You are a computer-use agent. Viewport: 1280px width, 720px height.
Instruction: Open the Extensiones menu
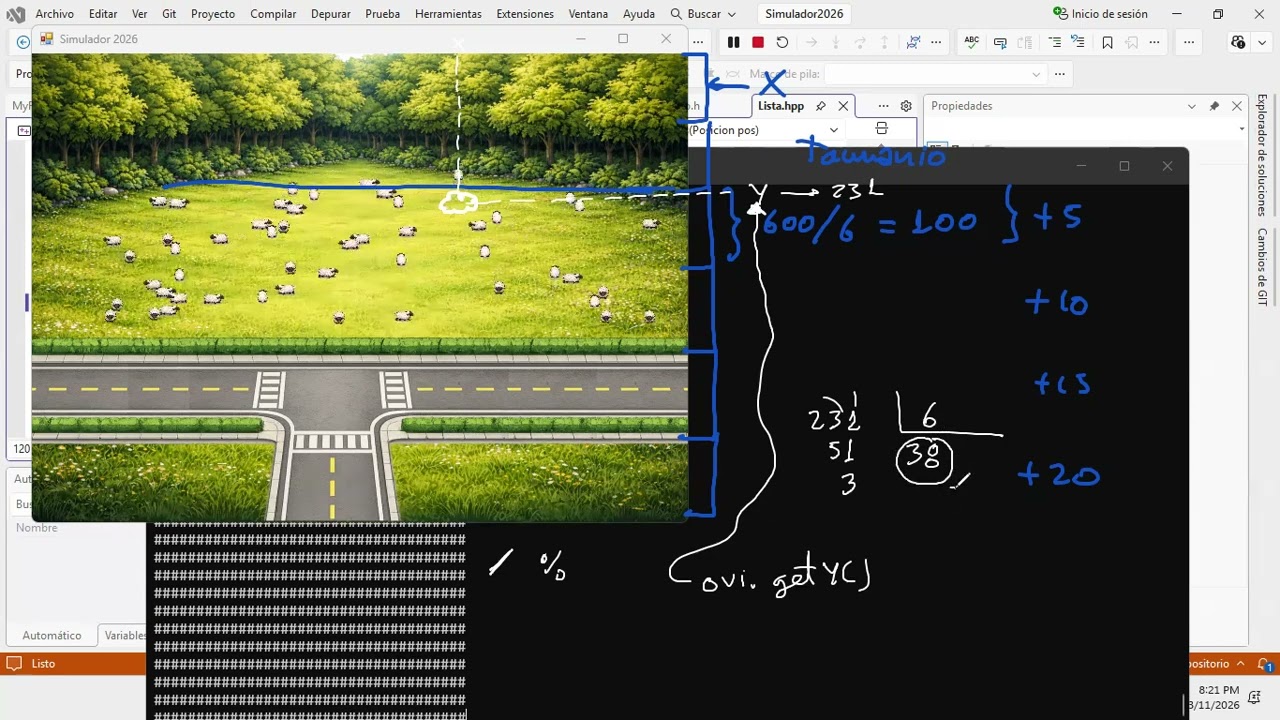click(x=525, y=14)
